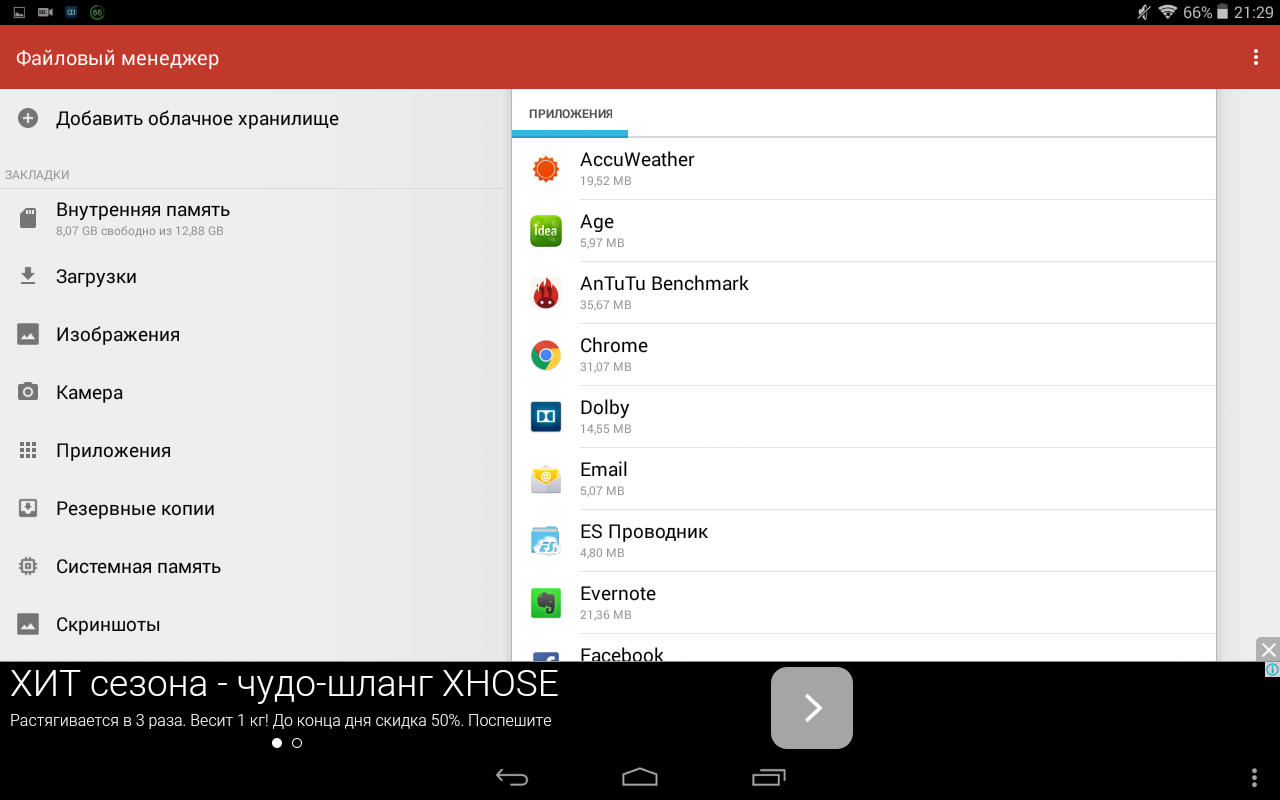Tap the ad info icon below the X

click(1272, 670)
